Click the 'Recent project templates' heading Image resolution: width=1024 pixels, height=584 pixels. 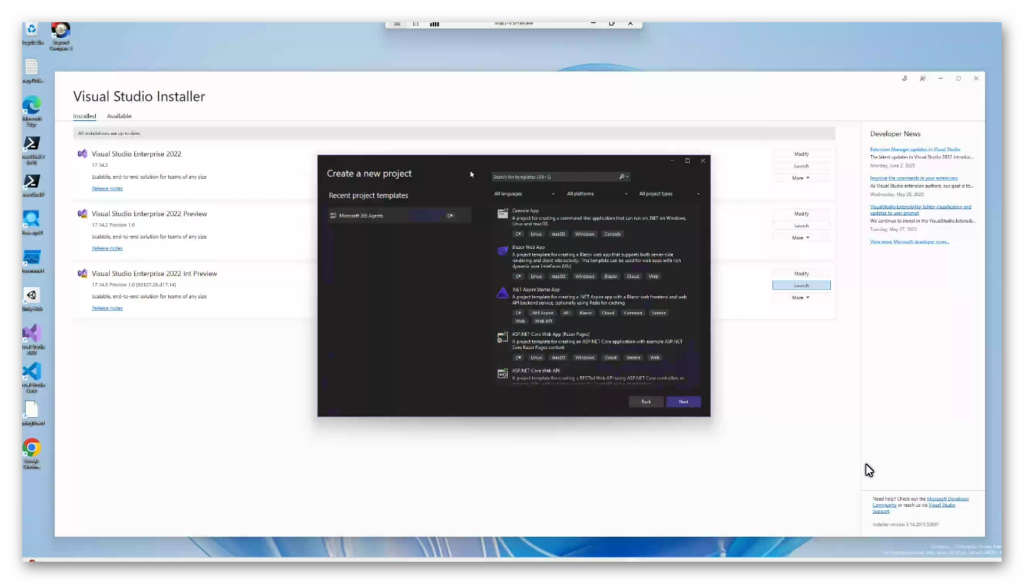[368, 195]
